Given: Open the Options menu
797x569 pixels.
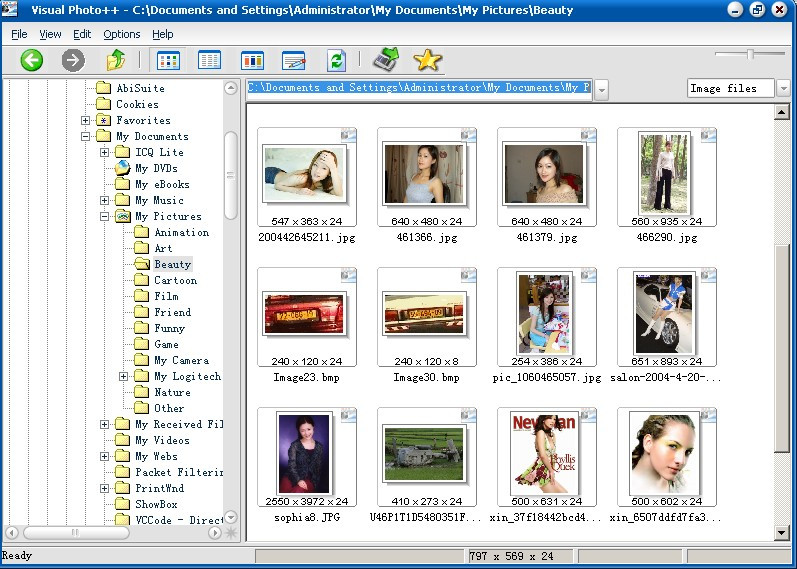Looking at the screenshot, I should pyautogui.click(x=121, y=34).
